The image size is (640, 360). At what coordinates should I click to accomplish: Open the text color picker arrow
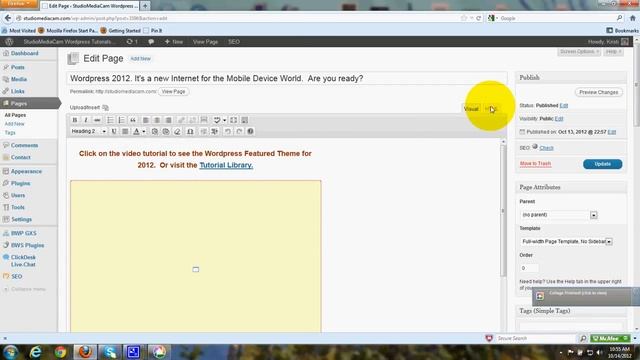pos(144,131)
